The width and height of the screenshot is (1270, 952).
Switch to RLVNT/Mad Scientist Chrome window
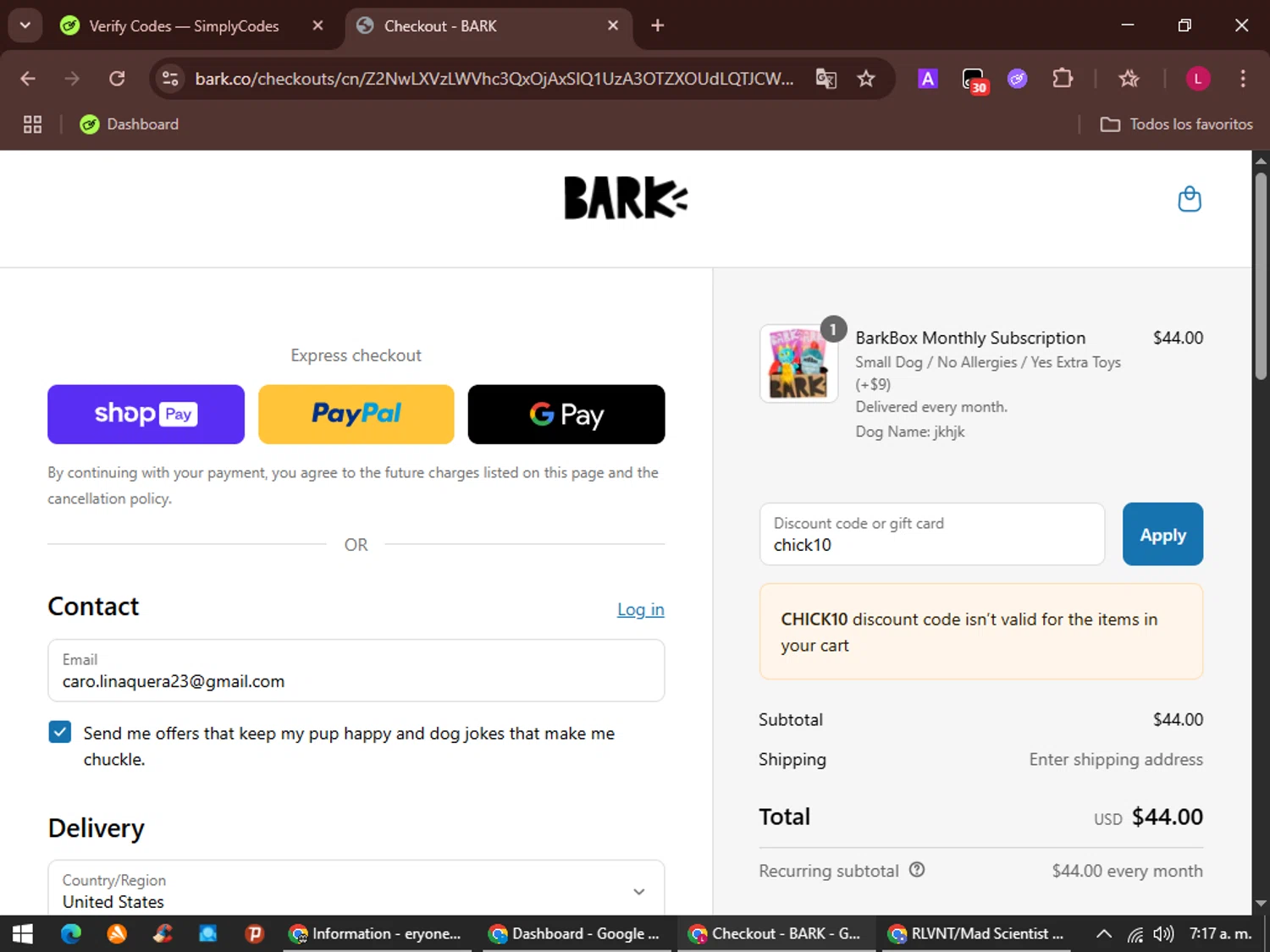pos(975,933)
